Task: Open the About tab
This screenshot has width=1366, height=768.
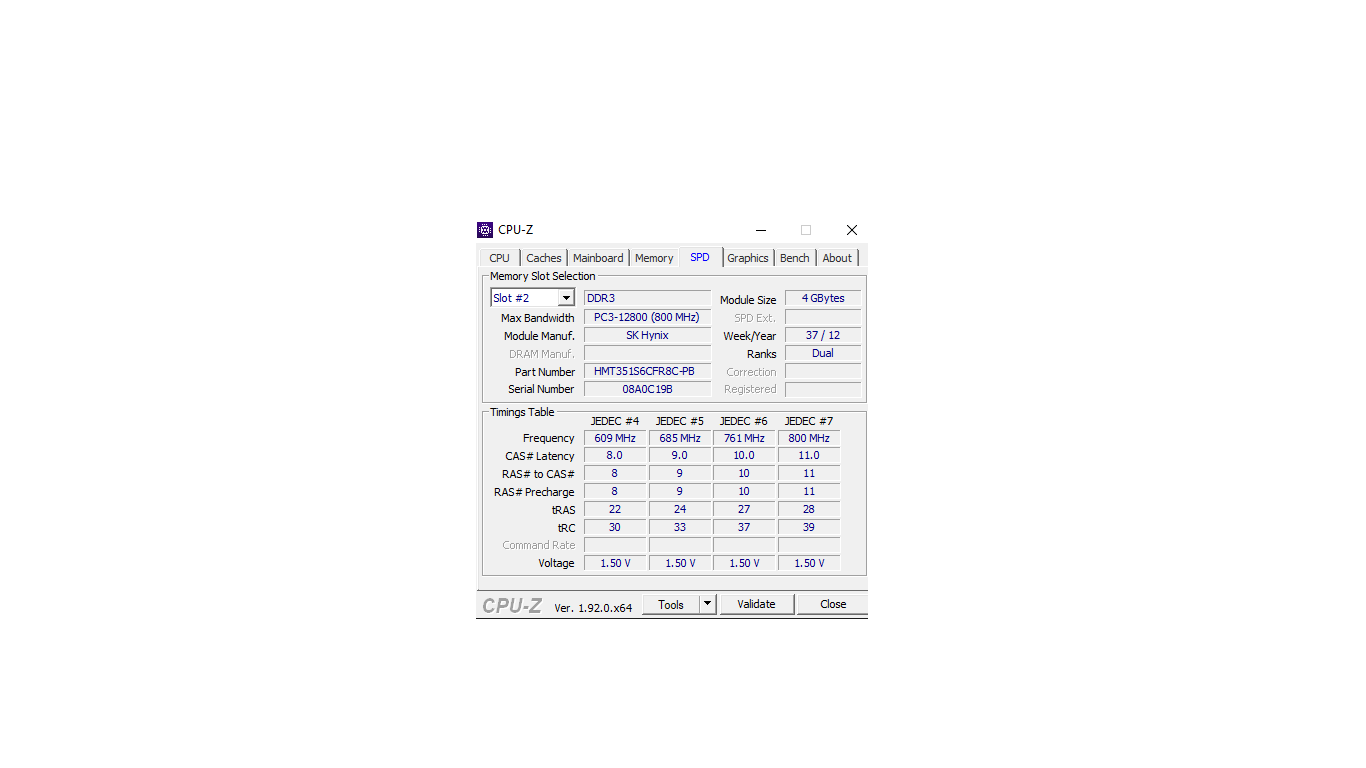Action: click(837, 258)
